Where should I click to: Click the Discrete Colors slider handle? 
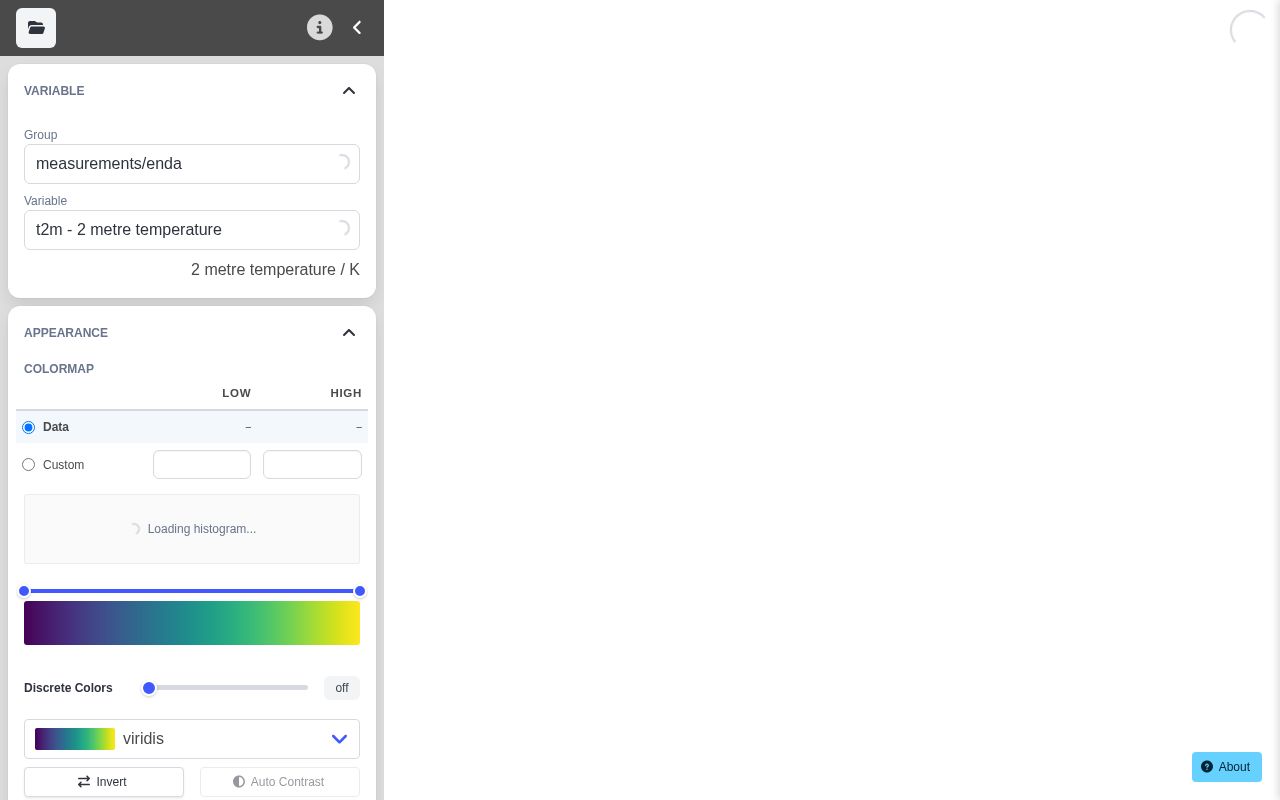[149, 688]
